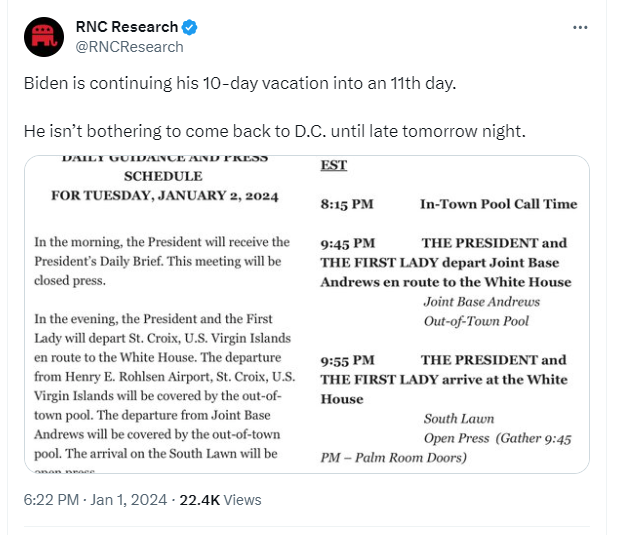Click the word Views beside 22.4K
Screen dimensions: 617x535
(242, 500)
